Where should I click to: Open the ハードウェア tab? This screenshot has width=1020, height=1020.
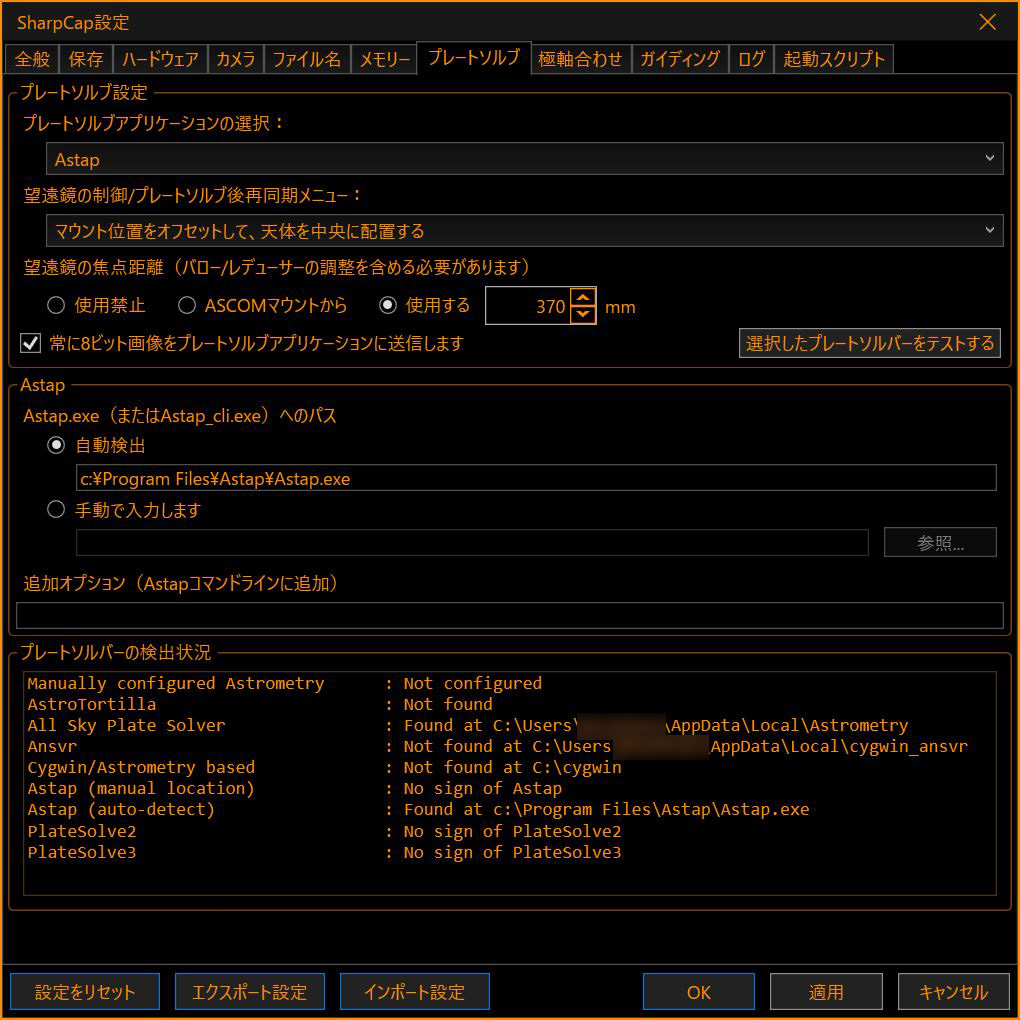[160, 59]
